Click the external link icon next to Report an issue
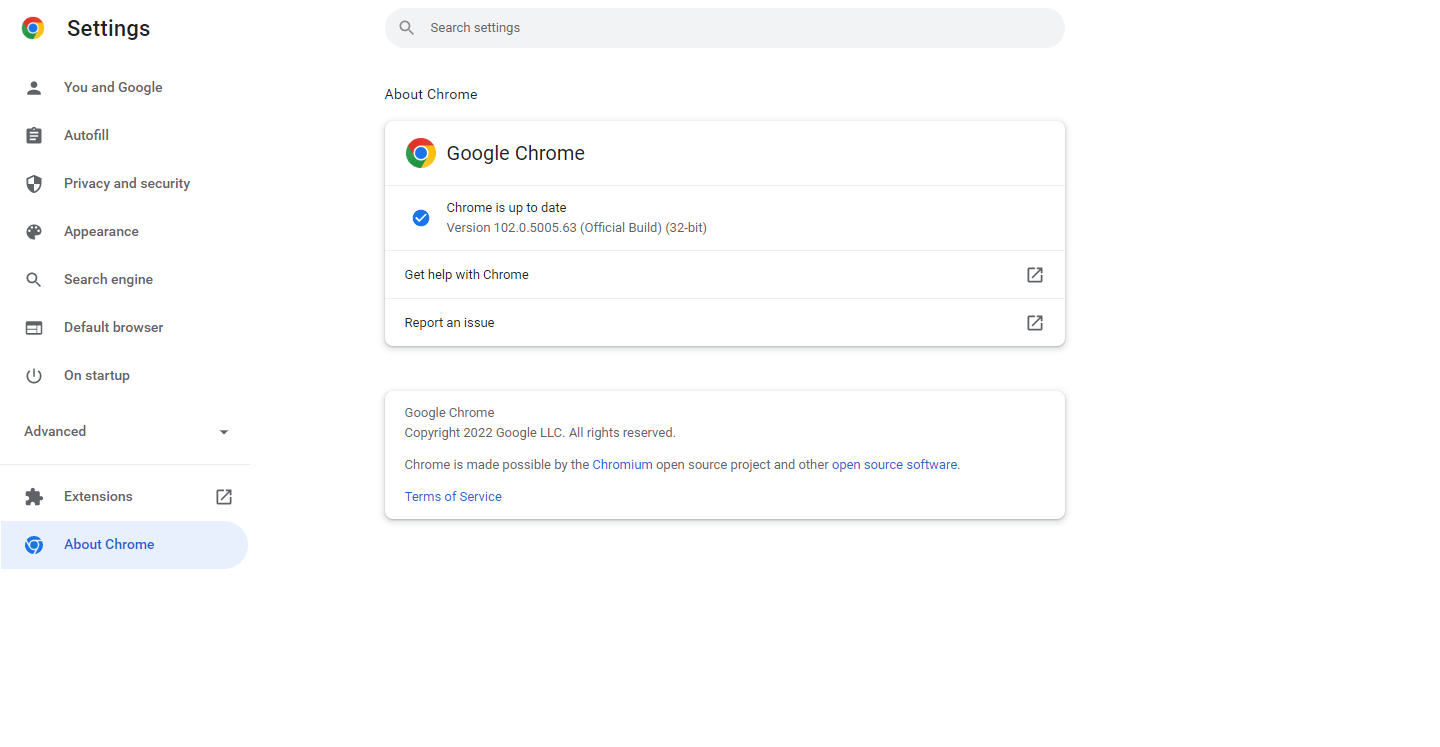Viewport: 1440px width, 747px height. 1034,322
